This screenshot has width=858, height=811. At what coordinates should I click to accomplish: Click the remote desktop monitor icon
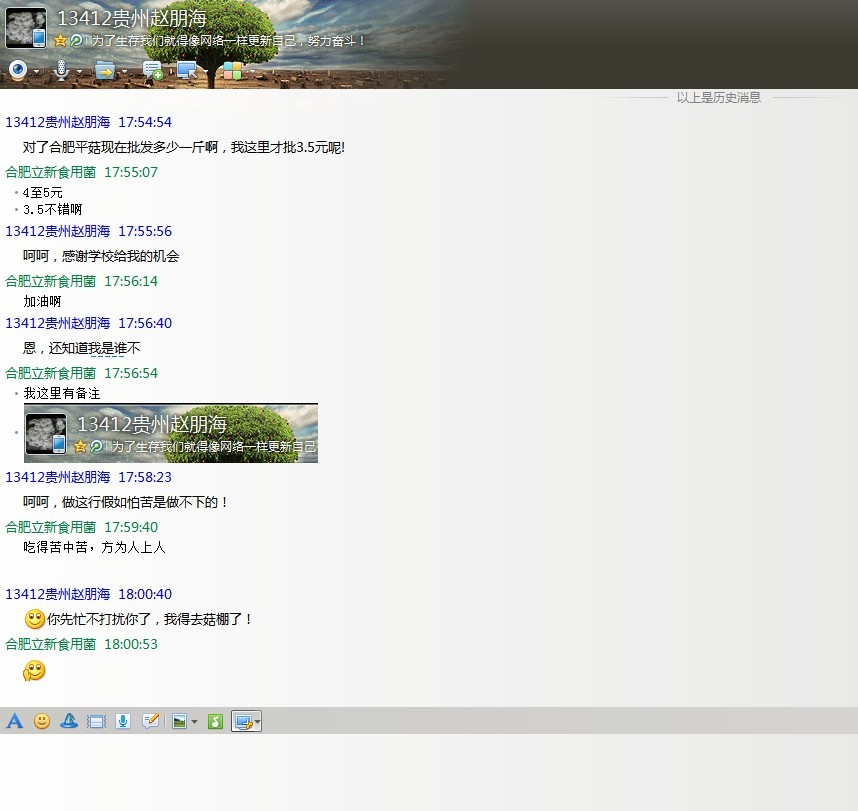click(x=187, y=71)
